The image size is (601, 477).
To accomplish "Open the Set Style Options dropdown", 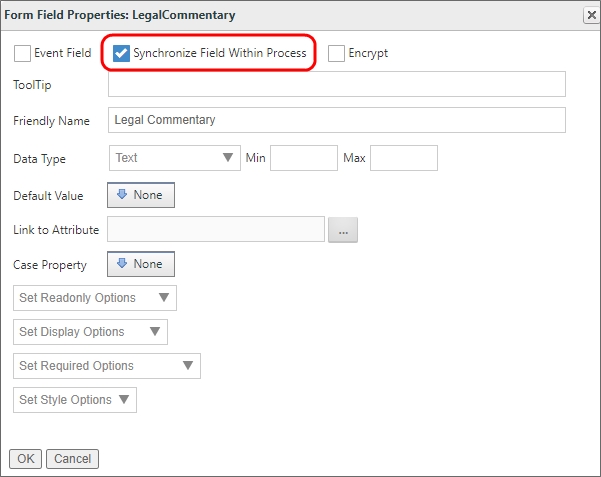I will (75, 400).
